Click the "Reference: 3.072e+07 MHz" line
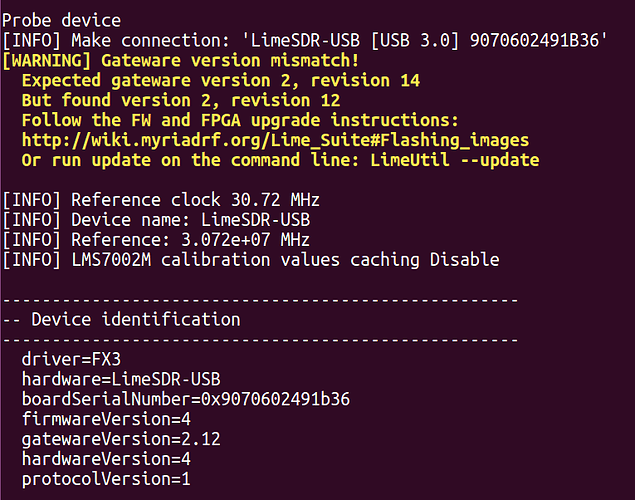Viewport: 635px width, 500px height. pos(156,240)
